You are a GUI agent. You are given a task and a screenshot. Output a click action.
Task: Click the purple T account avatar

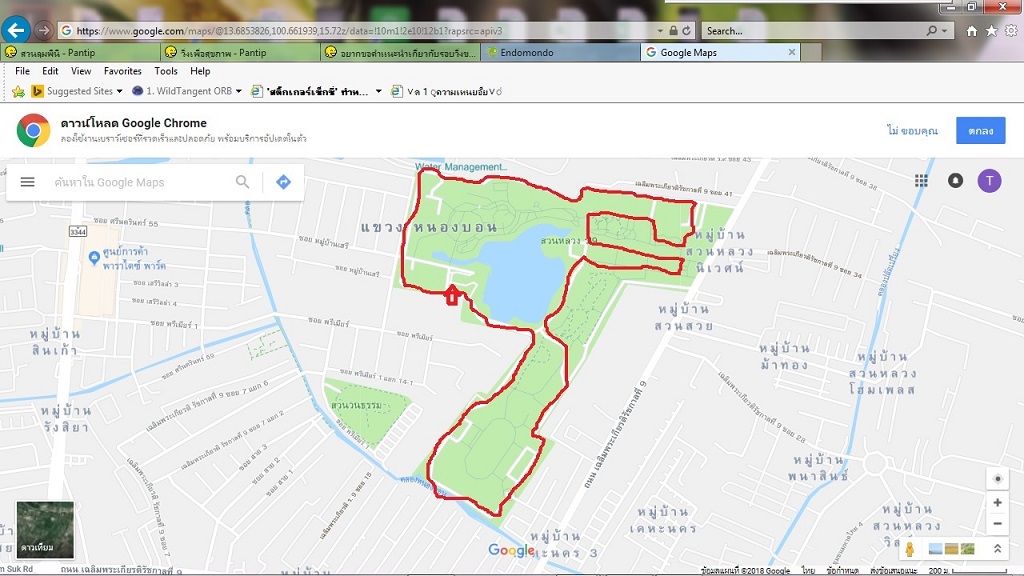click(x=989, y=180)
